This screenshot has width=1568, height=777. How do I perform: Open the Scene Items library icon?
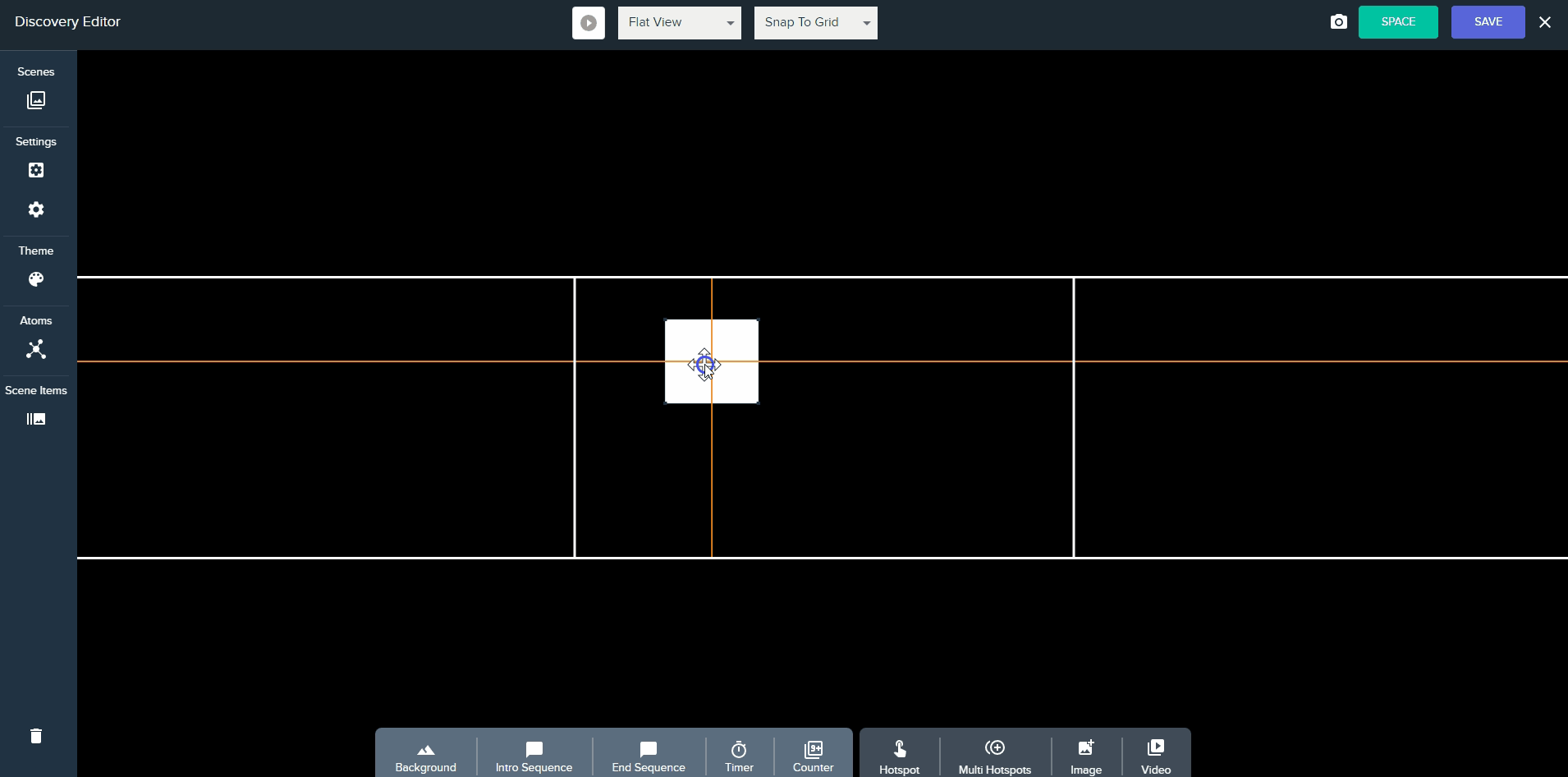point(36,419)
